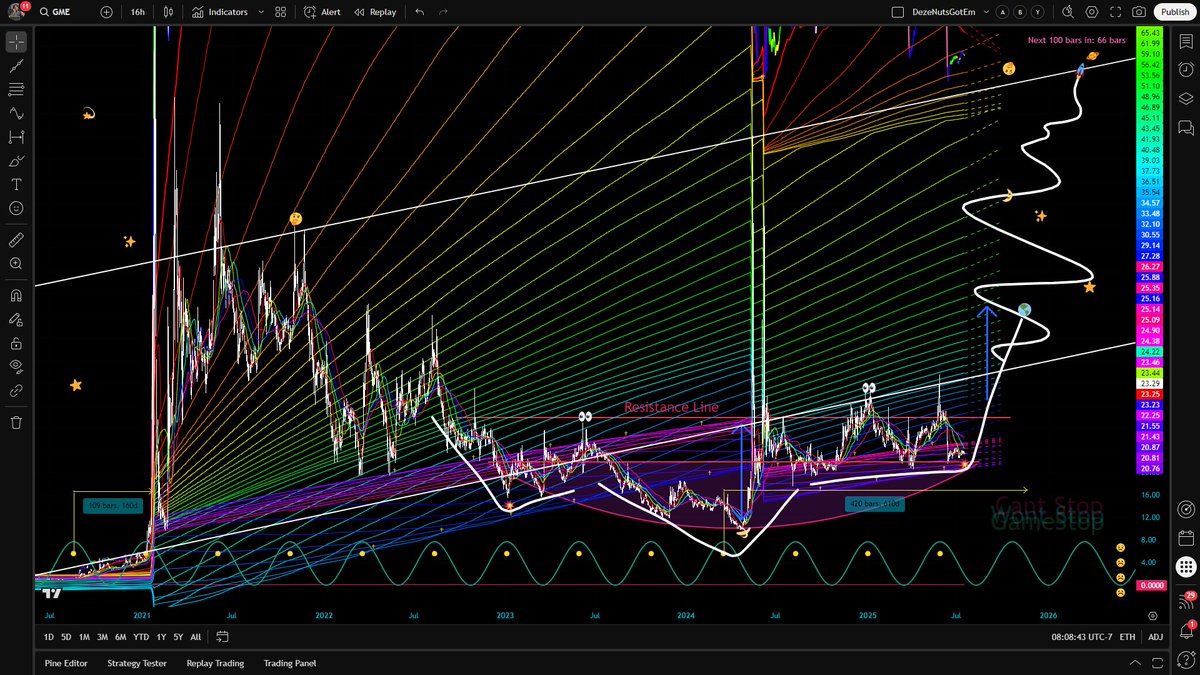Enter fullscreen mode
The height and width of the screenshot is (675, 1200).
pos(1115,12)
